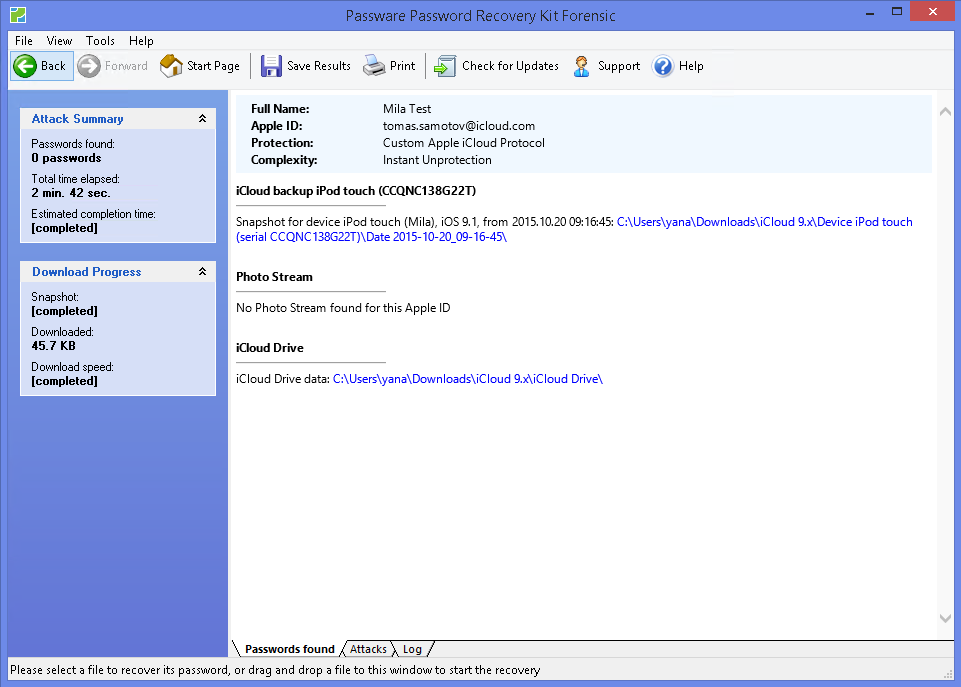Click the green Back arrow icon
The width and height of the screenshot is (961, 687).
25,66
